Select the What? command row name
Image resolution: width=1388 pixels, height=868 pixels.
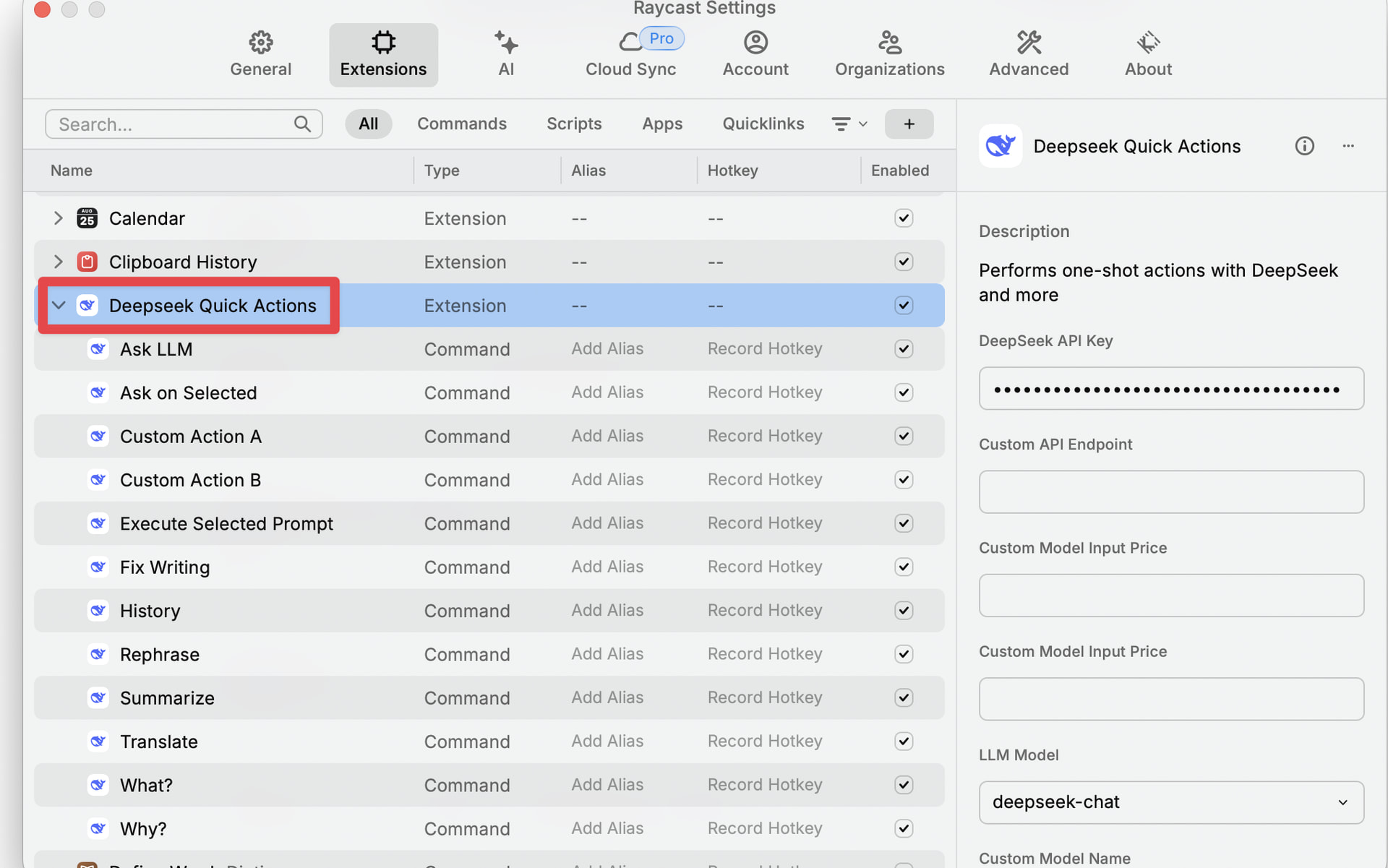tap(146, 785)
